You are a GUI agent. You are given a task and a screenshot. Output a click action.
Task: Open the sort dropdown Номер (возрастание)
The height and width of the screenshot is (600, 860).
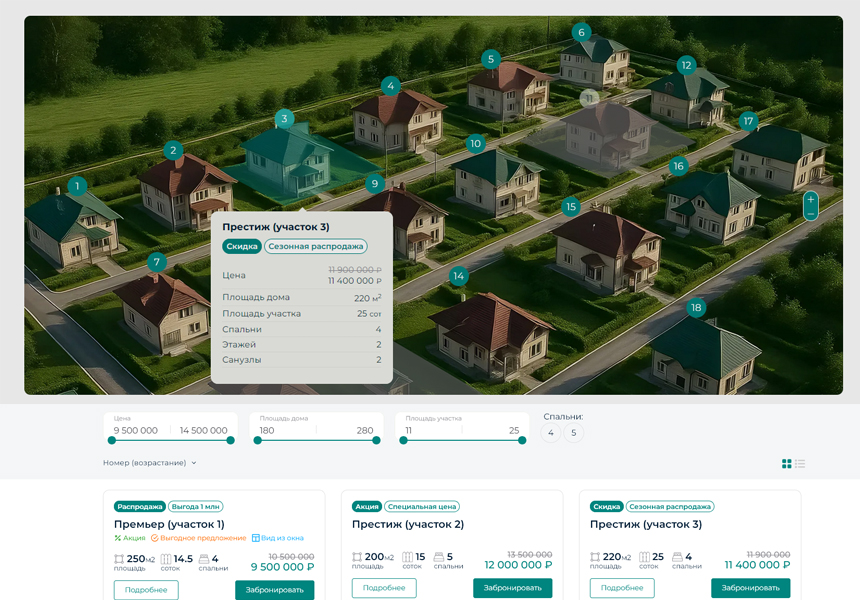(150, 463)
